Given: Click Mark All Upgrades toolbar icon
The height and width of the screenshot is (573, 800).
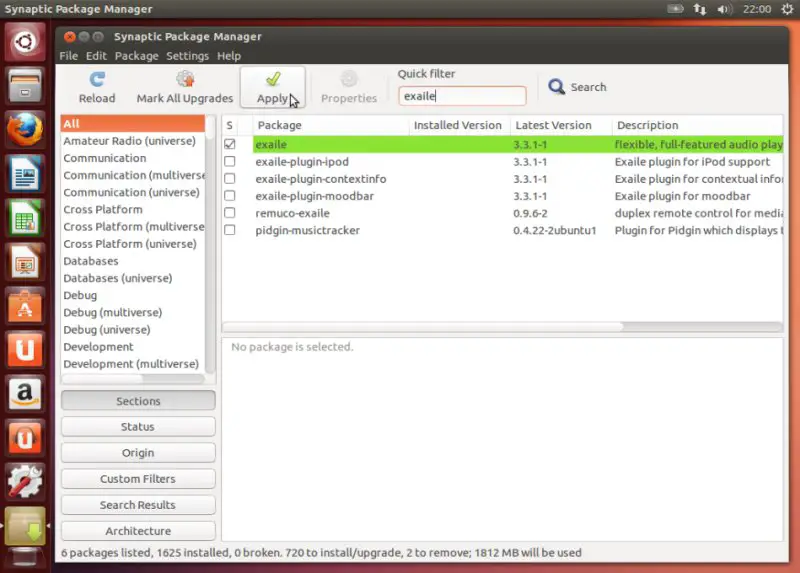Looking at the screenshot, I should (x=185, y=87).
